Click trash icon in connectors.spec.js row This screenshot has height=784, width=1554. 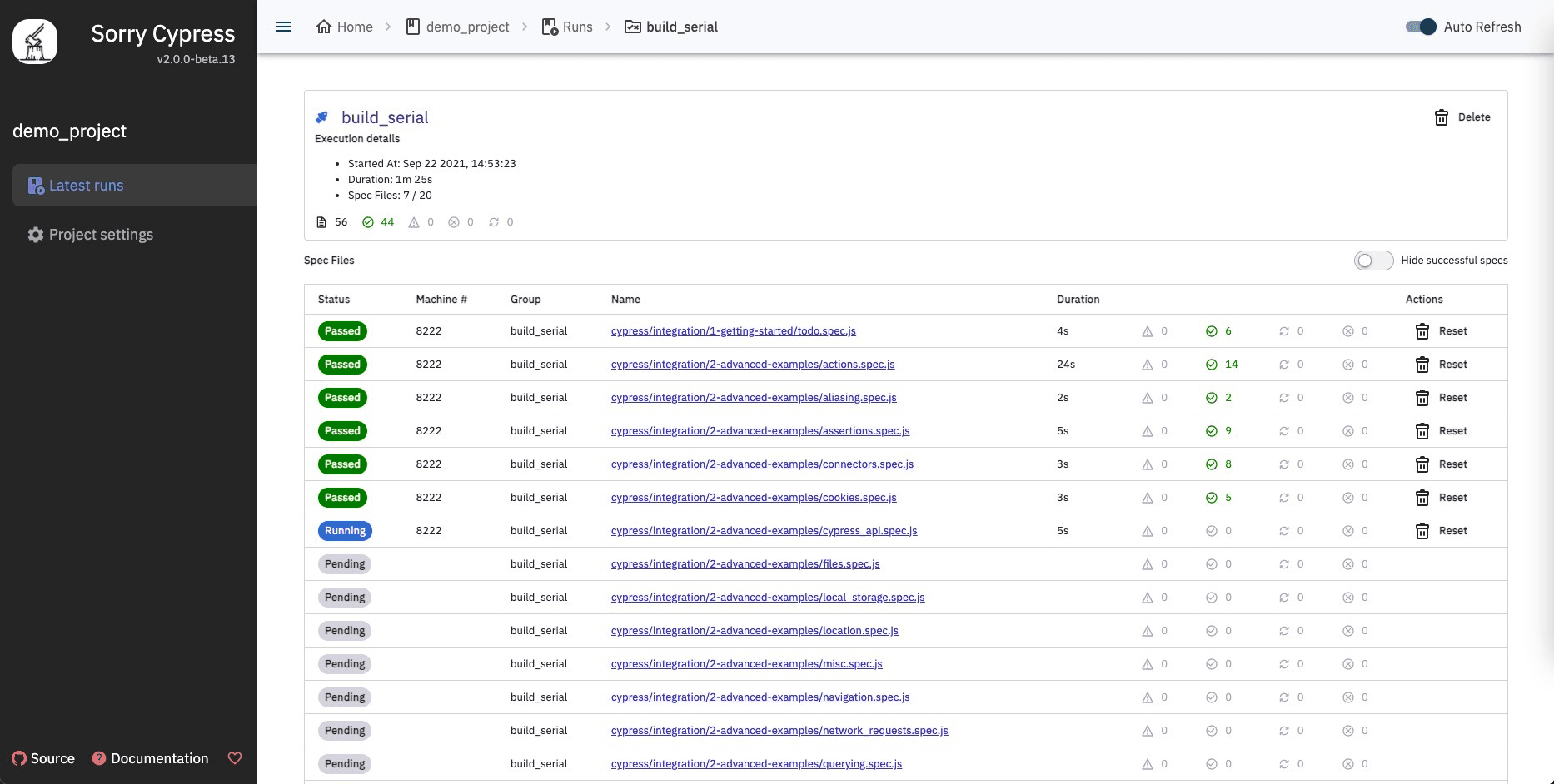pos(1422,464)
